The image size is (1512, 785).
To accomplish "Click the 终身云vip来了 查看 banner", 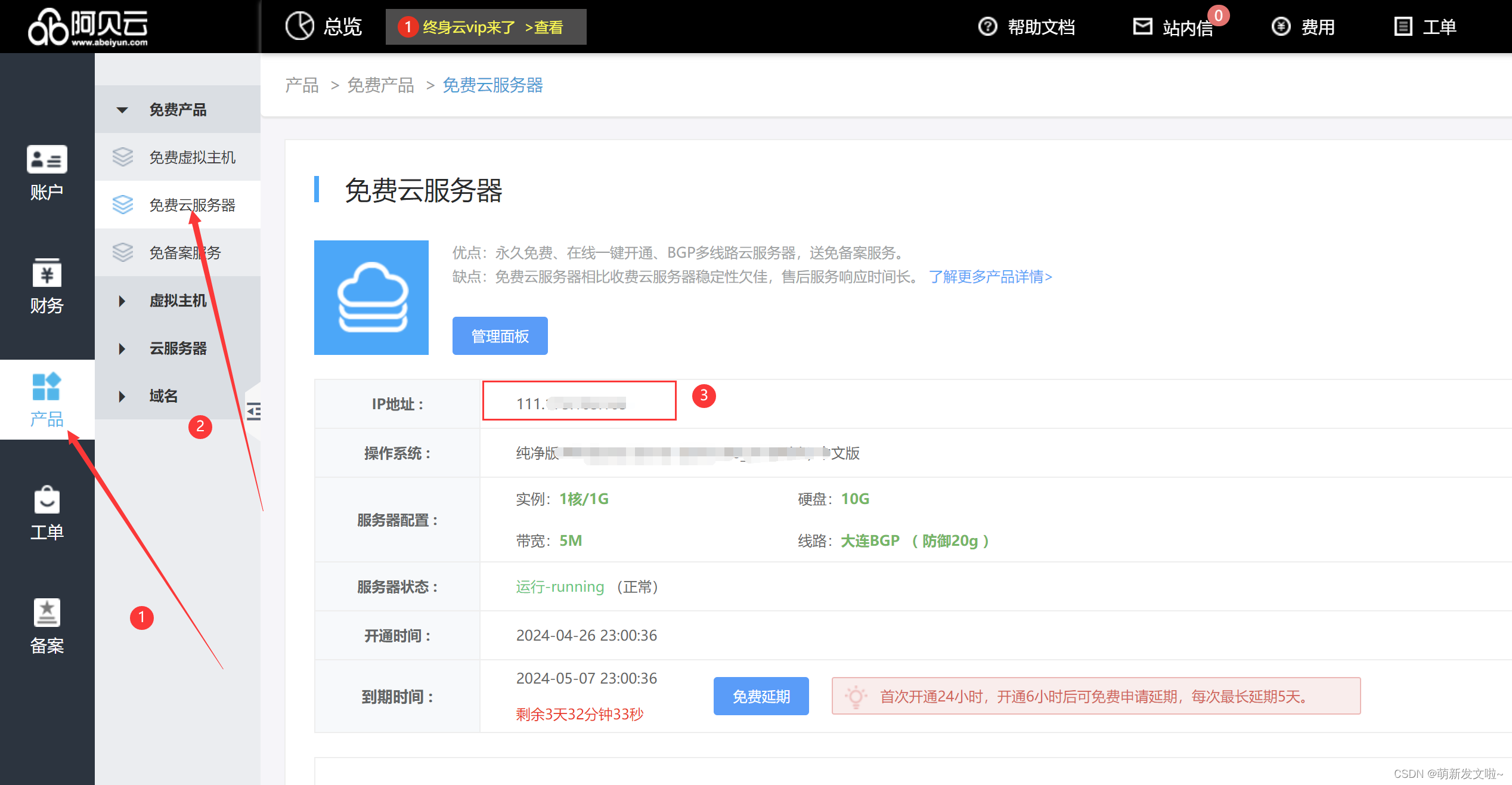I will click(486, 27).
